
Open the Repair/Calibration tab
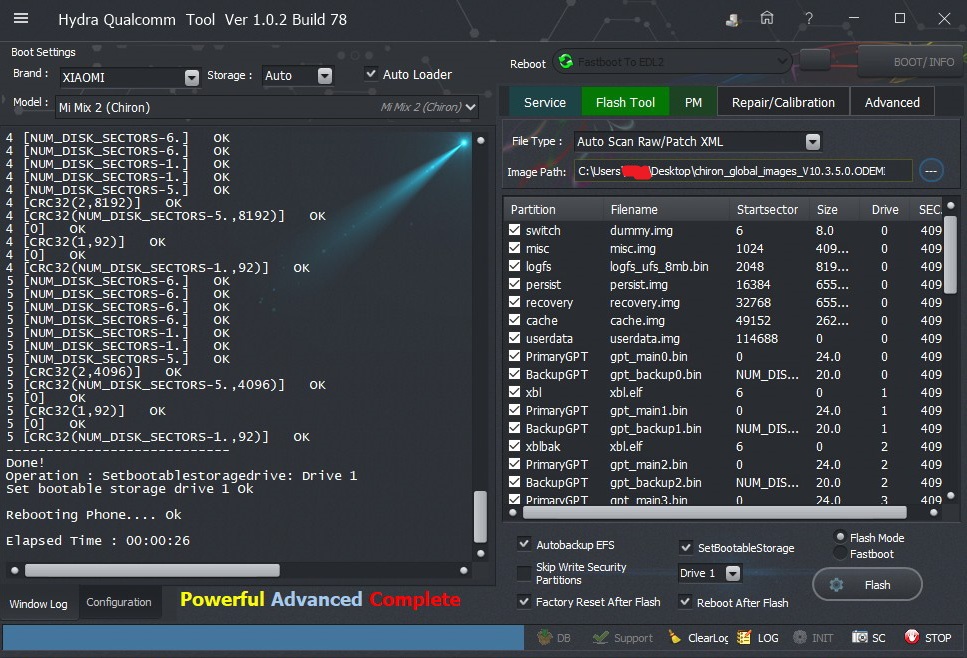coord(783,102)
